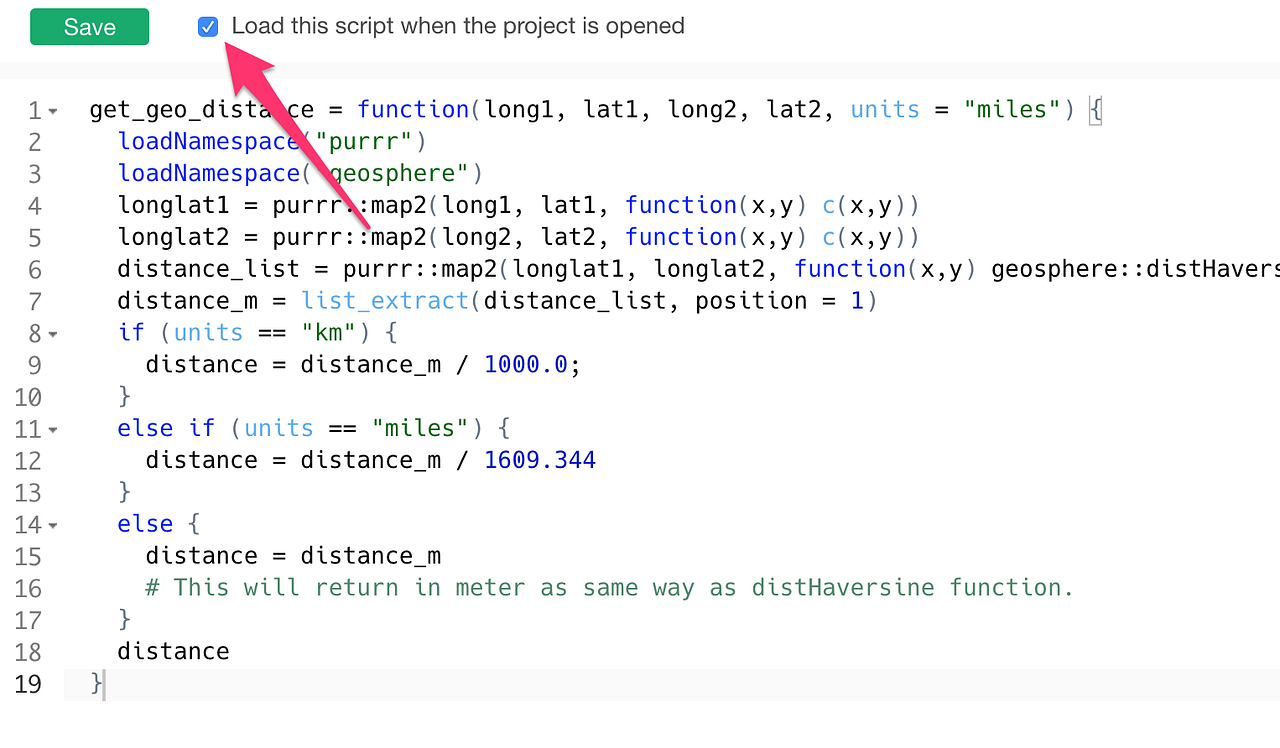This screenshot has width=1280, height=748.
Task: Collapse the function fold arrow on line 1
Action: [x=51, y=110]
